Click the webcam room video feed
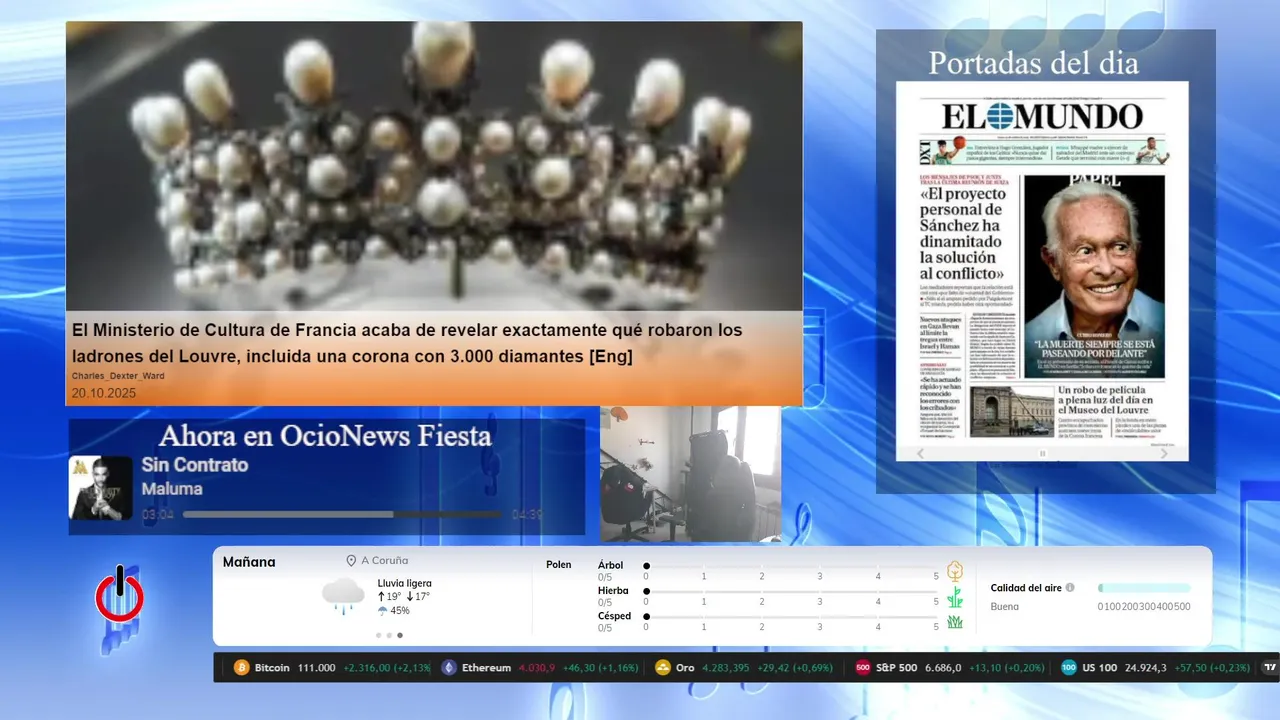The width and height of the screenshot is (1280, 720). point(691,474)
